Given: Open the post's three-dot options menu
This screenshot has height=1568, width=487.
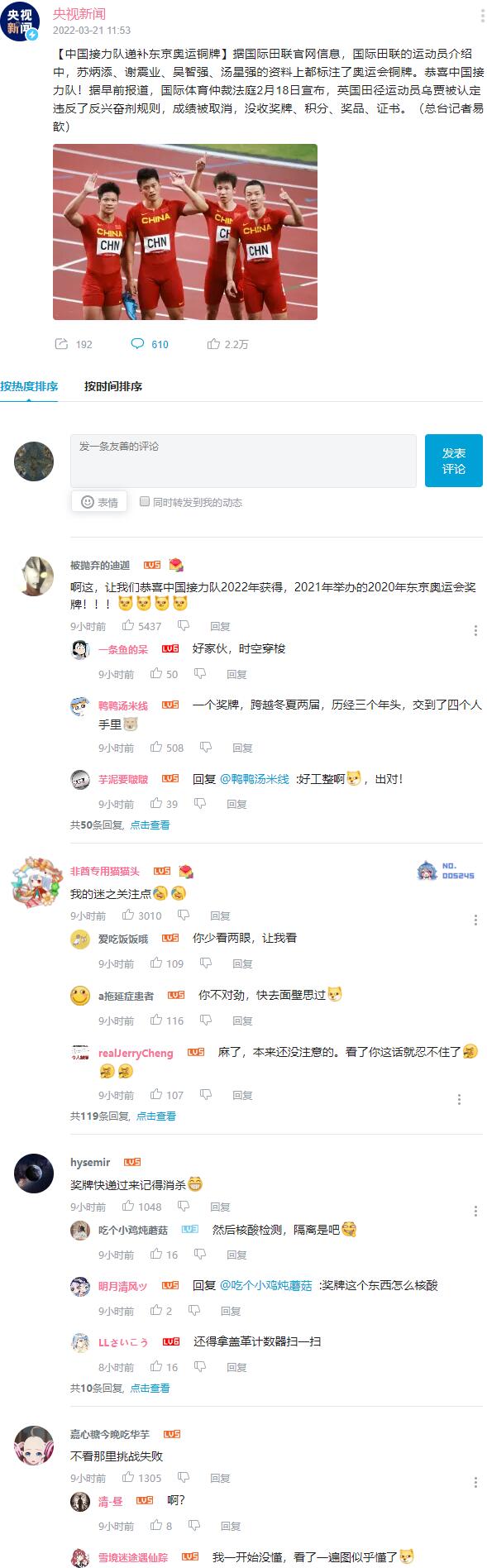Looking at the screenshot, I should coord(483,17).
